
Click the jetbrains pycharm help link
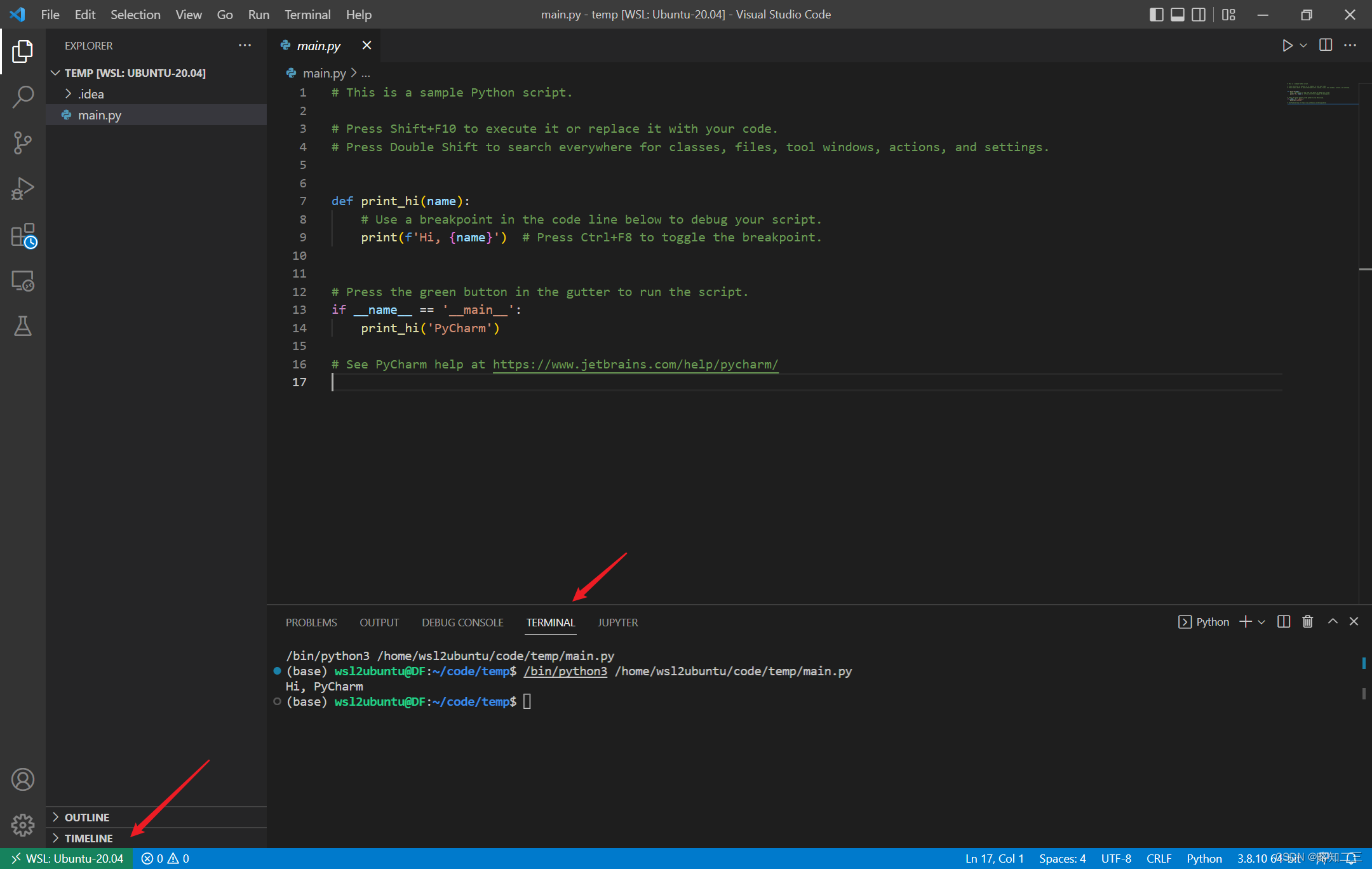tap(635, 365)
